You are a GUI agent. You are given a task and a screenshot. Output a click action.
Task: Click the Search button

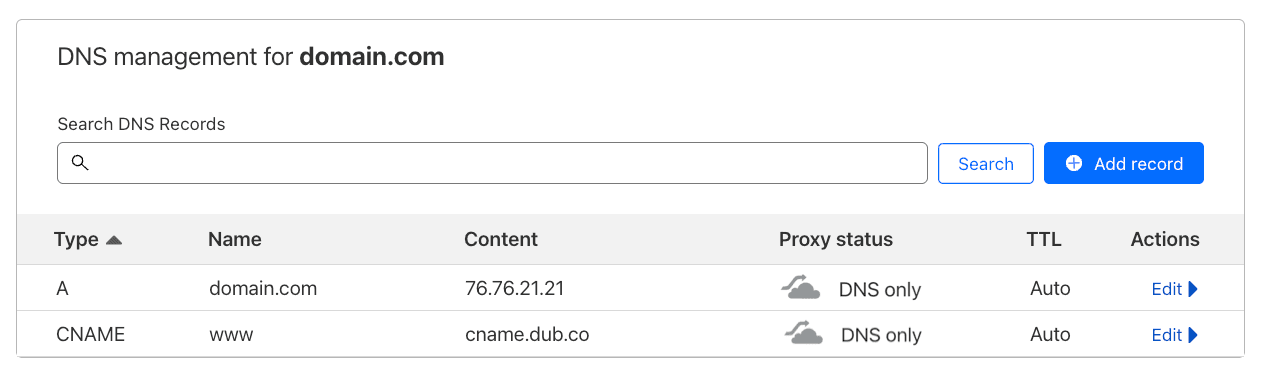pos(985,163)
